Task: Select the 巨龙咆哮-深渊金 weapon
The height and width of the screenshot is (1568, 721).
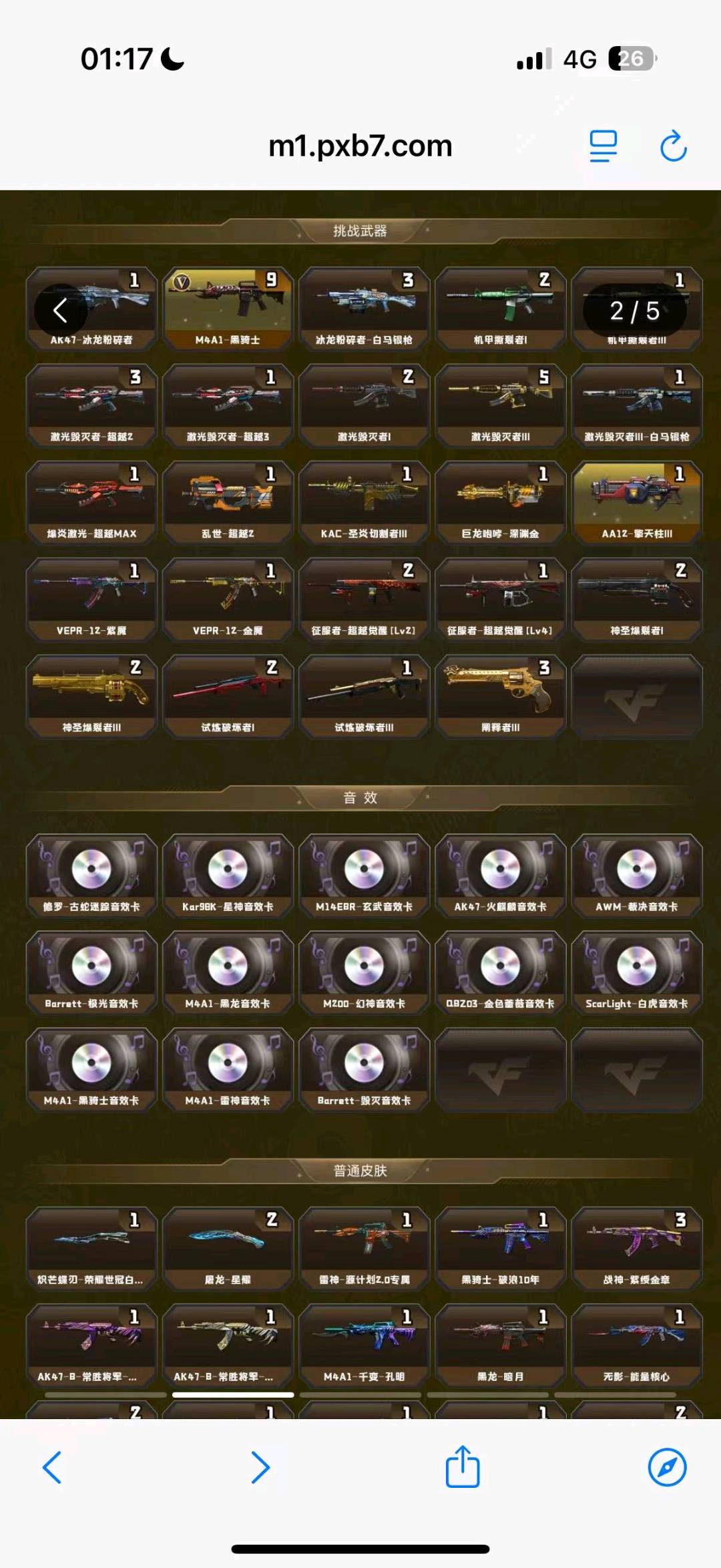Action: point(500,502)
